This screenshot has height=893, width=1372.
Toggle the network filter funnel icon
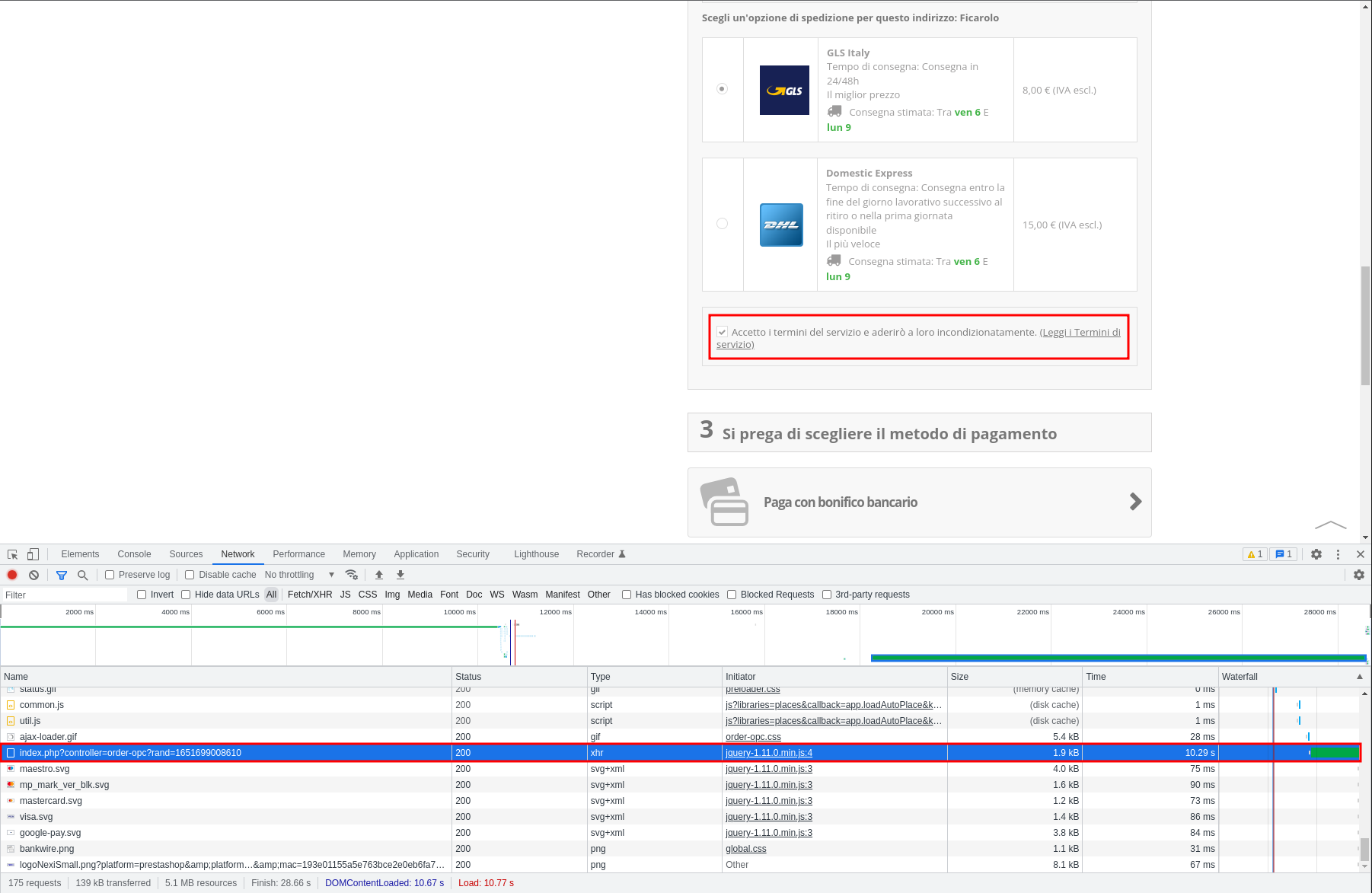[62, 575]
